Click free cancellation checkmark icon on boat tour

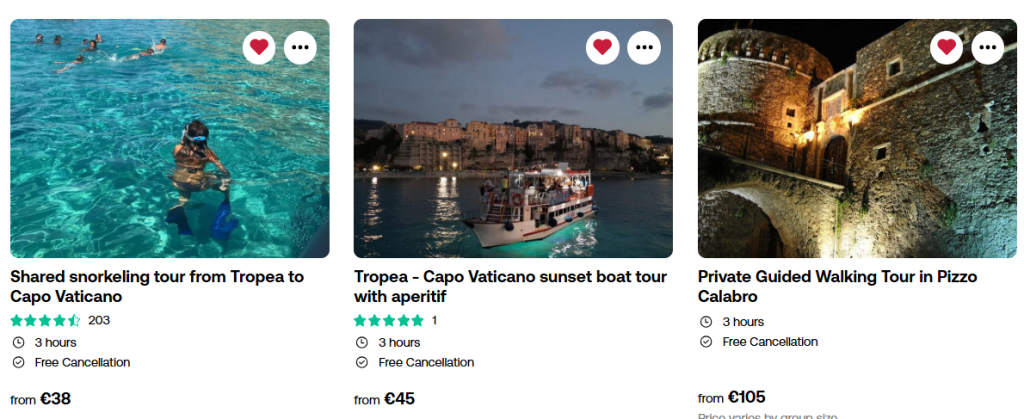[x=362, y=362]
